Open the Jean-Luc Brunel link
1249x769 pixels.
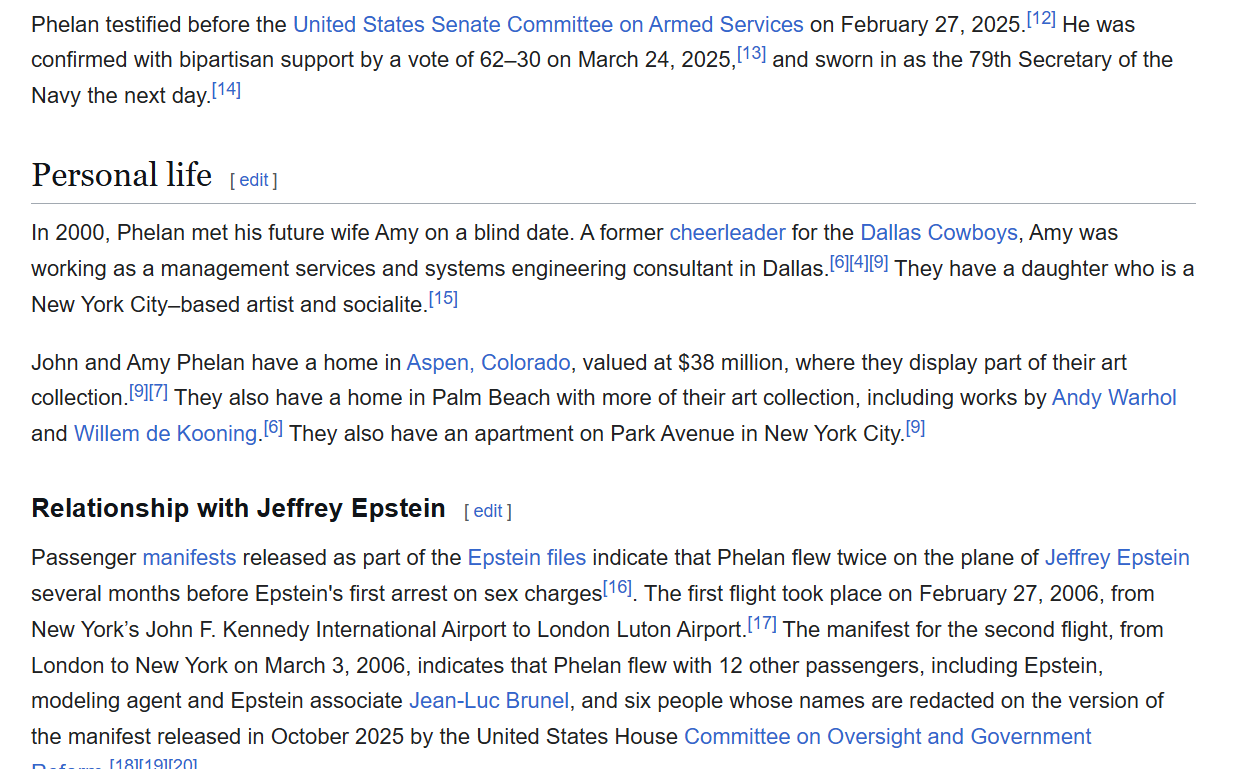pyautogui.click(x=489, y=701)
